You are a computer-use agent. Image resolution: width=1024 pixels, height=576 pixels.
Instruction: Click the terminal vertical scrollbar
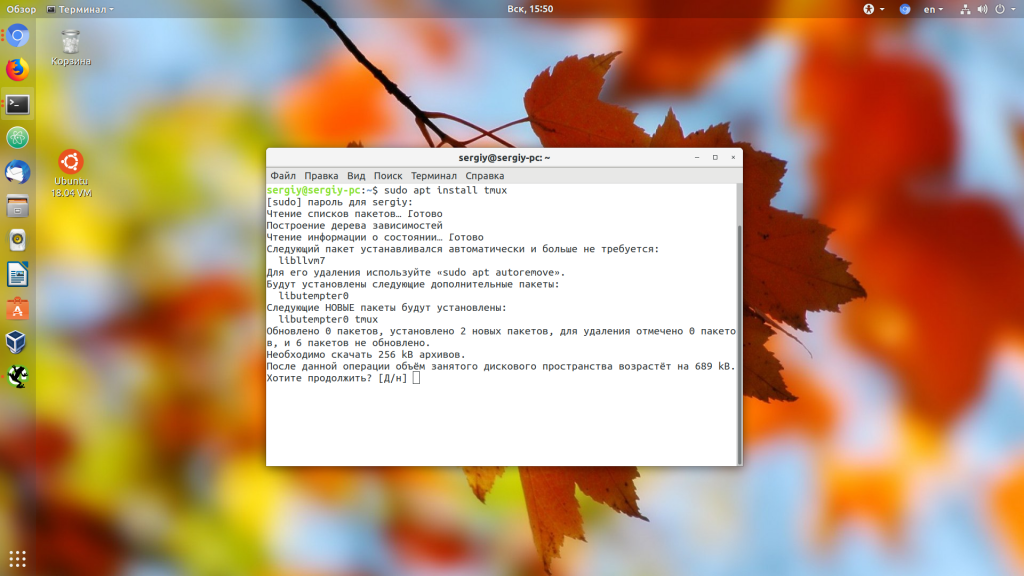(x=739, y=343)
